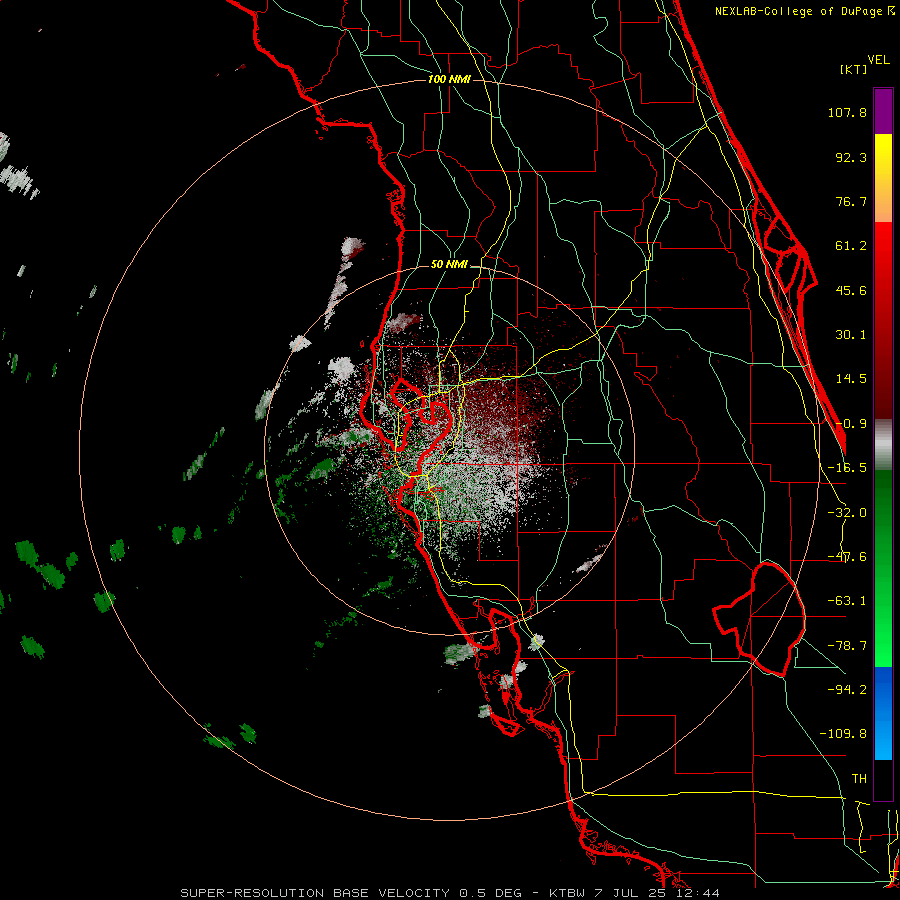Image resolution: width=900 pixels, height=900 pixels.
Task: Click the -94.2 velocity scale value
Action: [847, 689]
